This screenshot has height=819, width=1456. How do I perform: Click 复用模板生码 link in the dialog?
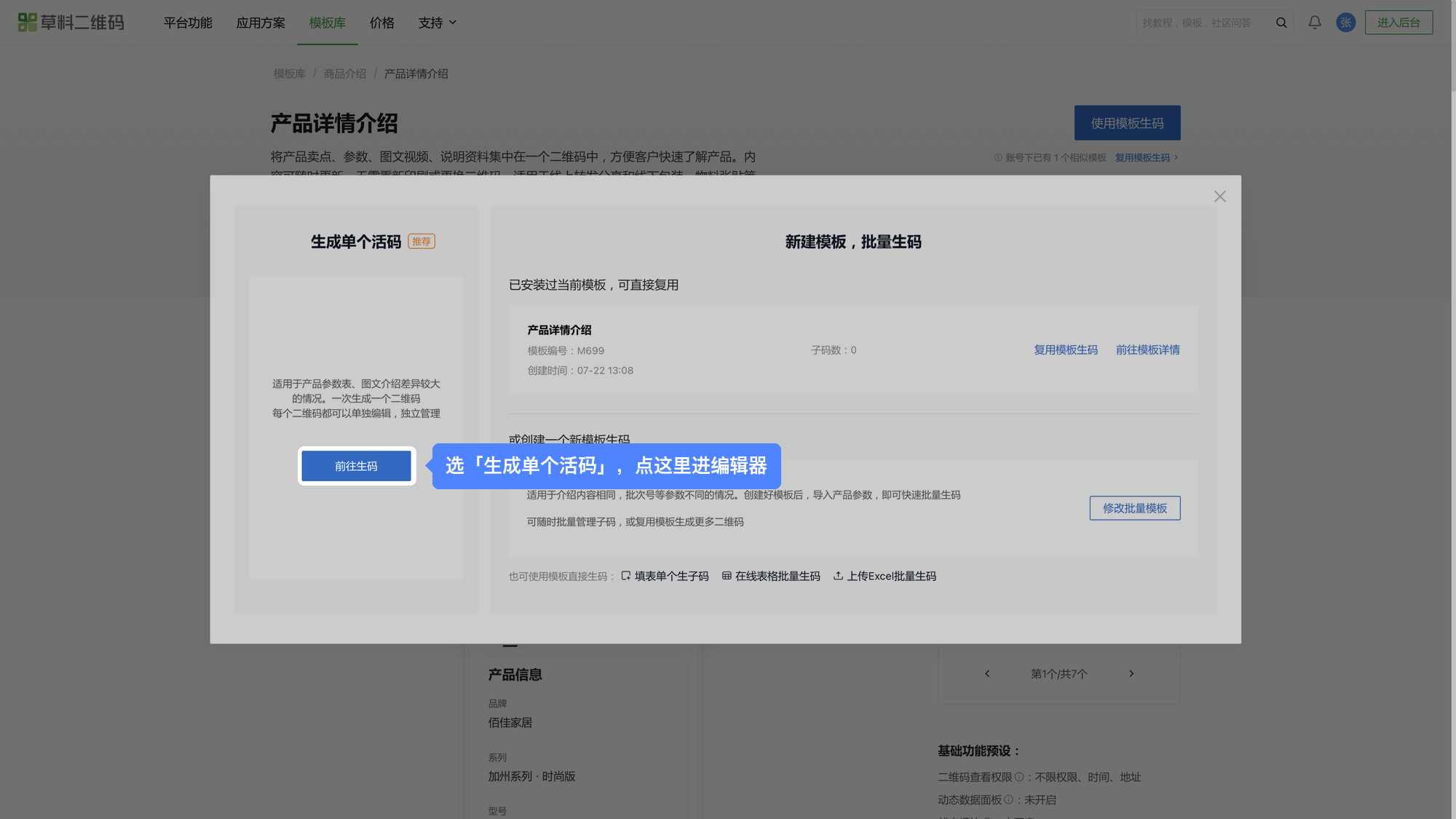pyautogui.click(x=1066, y=350)
